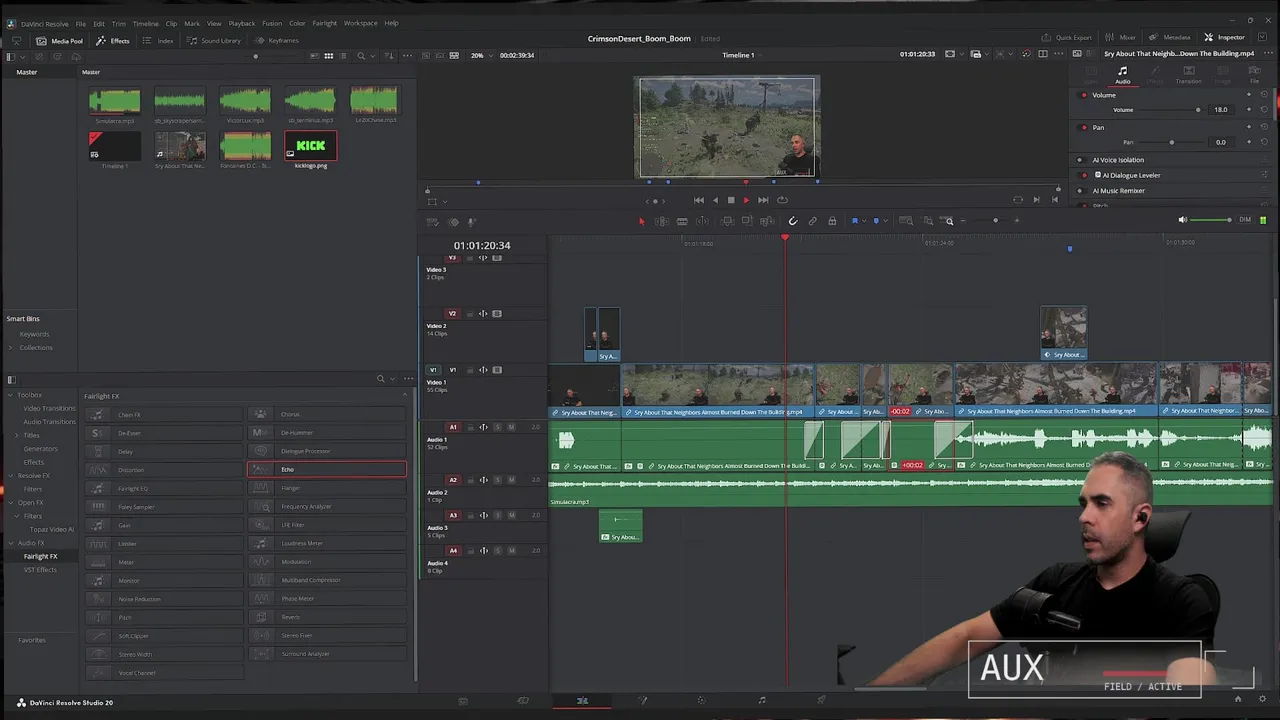Select kicklogo.png thumbnail in Media Pool
Screen dimensions: 1280x720
click(311, 146)
